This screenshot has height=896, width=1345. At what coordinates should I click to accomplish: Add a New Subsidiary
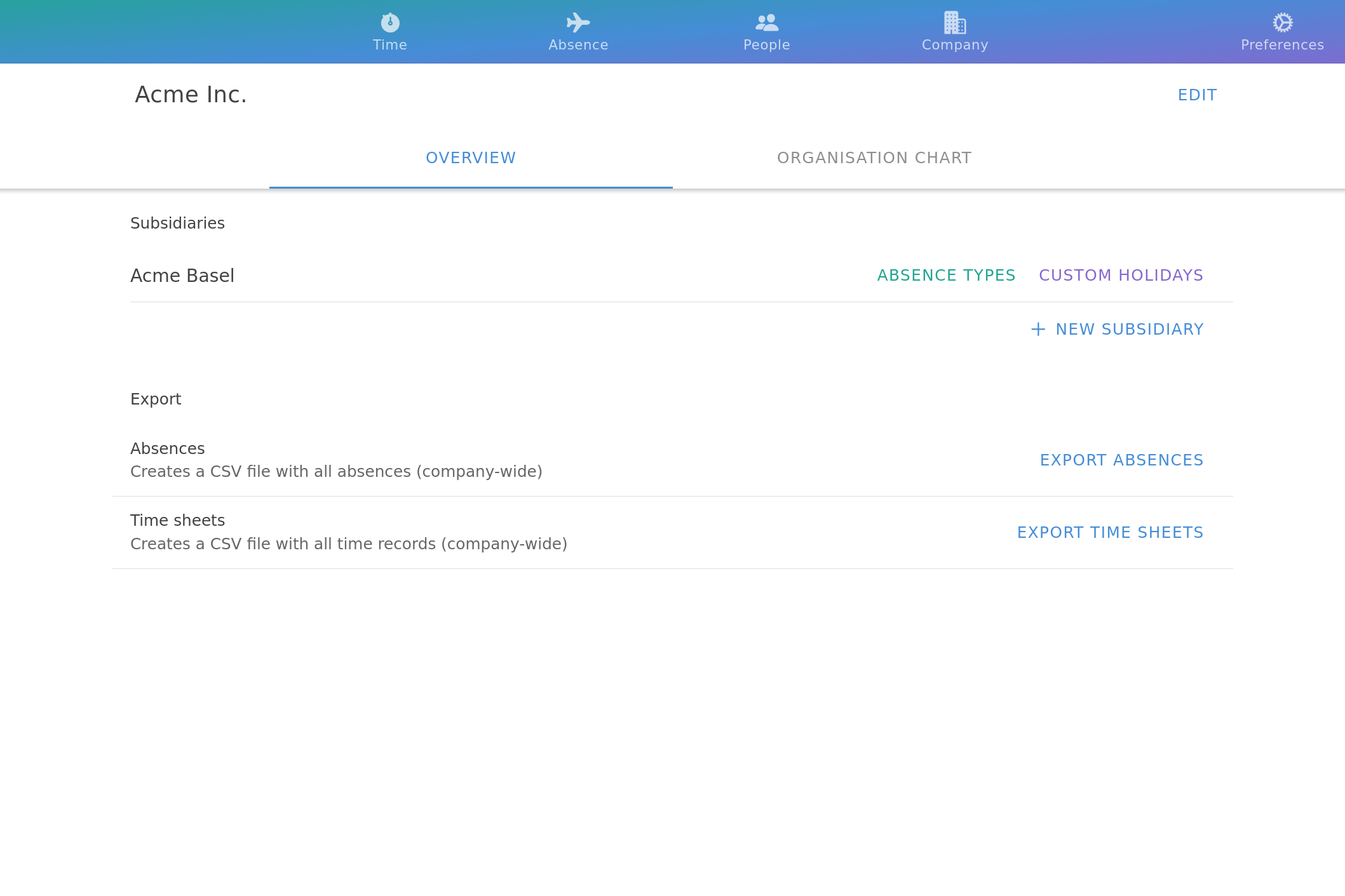click(1117, 329)
